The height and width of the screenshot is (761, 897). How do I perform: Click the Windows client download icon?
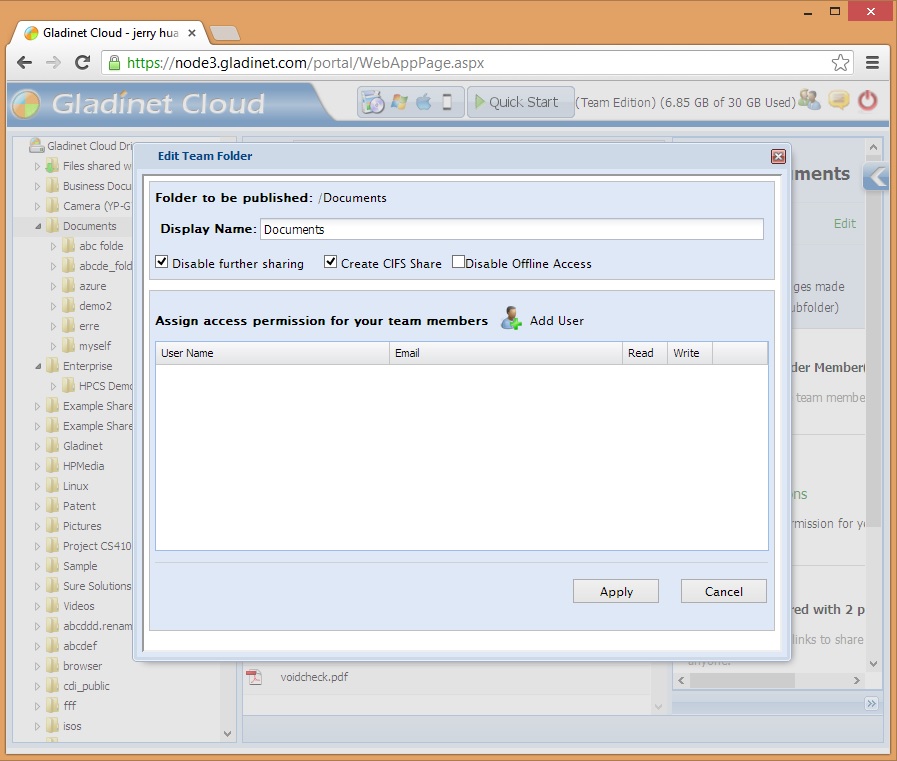point(399,102)
